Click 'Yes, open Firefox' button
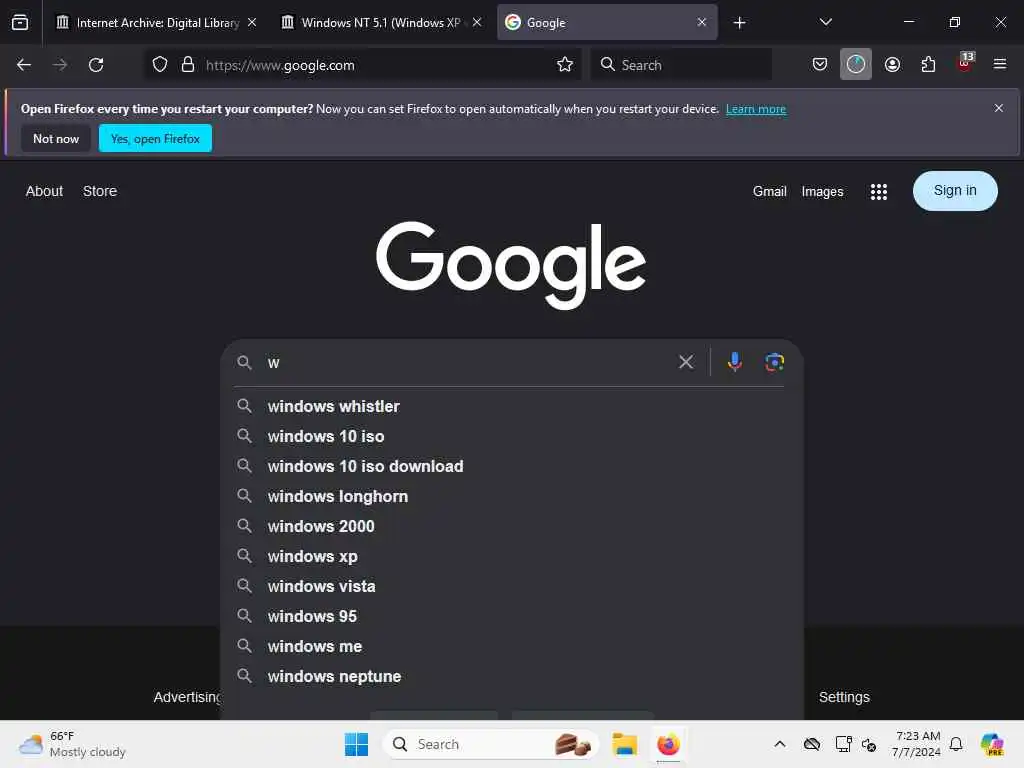Image resolution: width=1024 pixels, height=768 pixels. 155,138
